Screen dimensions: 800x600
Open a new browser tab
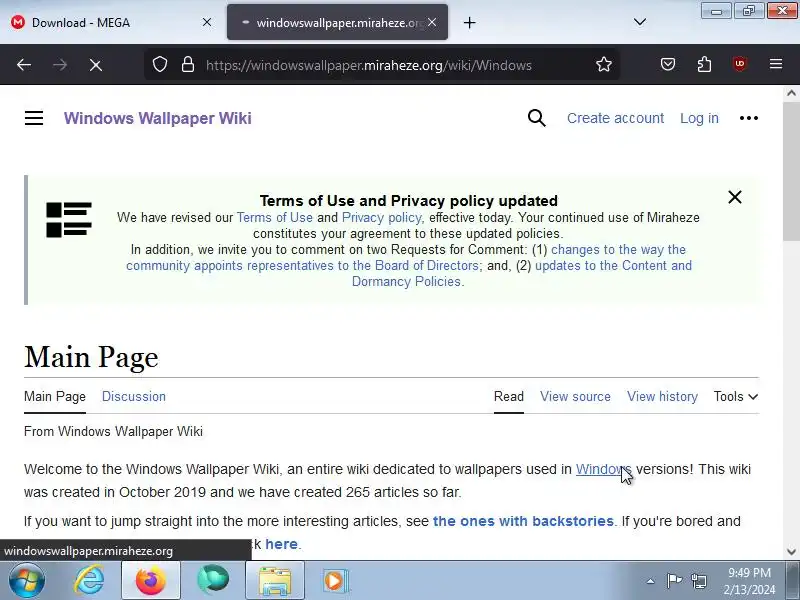[469, 22]
